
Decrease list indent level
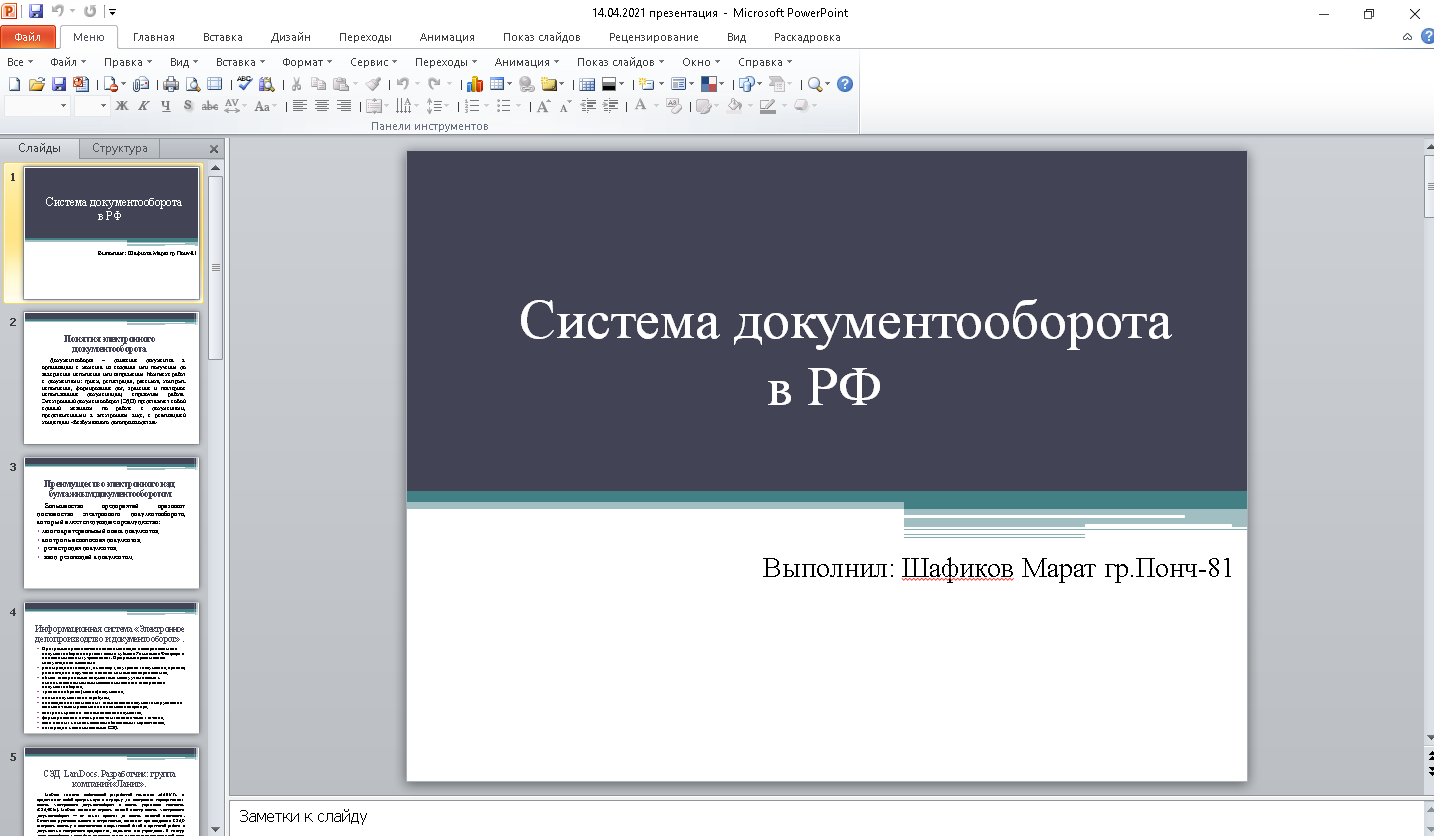588,106
